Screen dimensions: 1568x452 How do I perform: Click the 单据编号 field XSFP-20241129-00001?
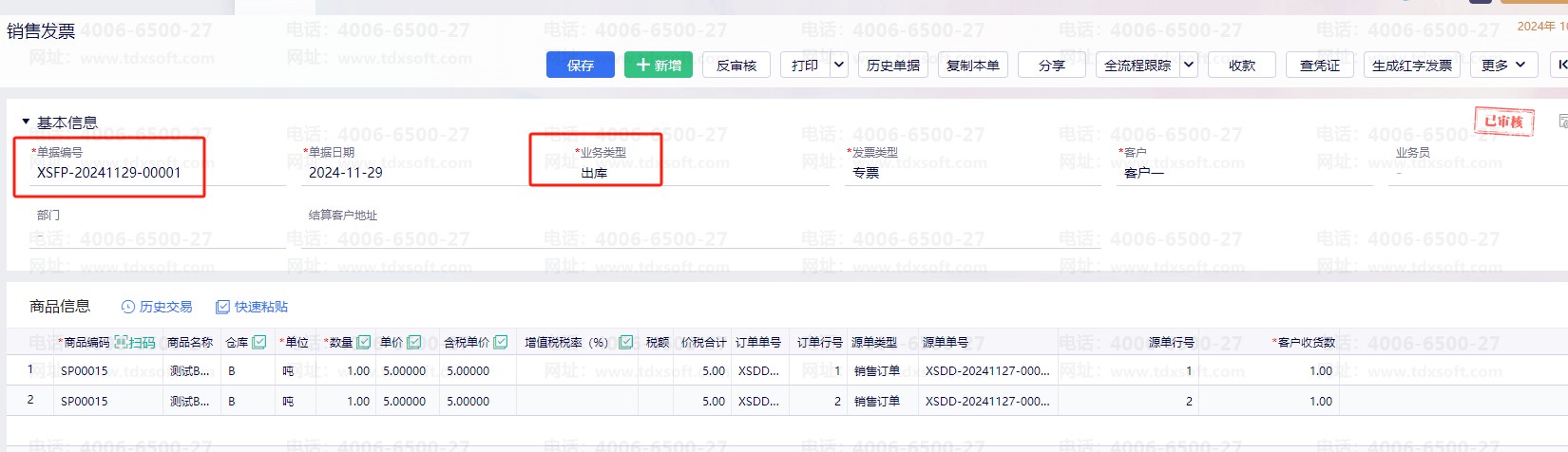coord(109,173)
